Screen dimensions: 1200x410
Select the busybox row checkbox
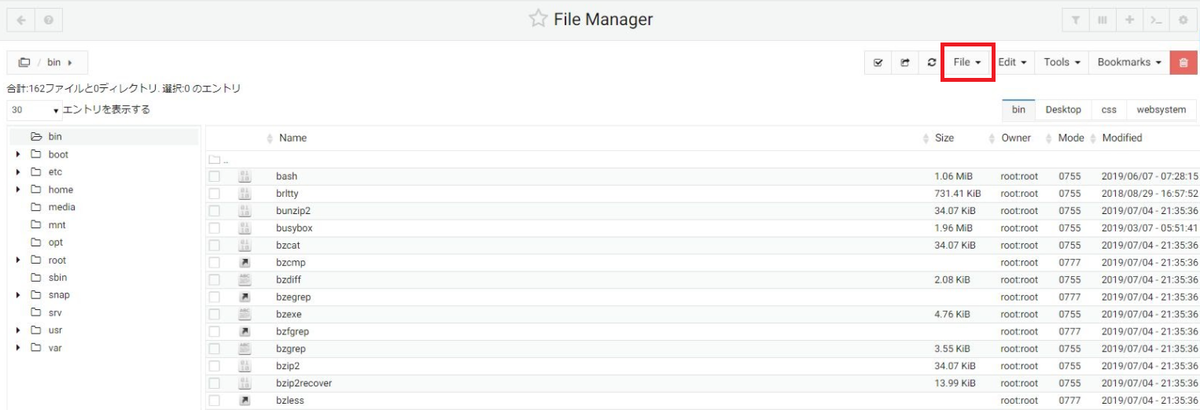pos(214,228)
